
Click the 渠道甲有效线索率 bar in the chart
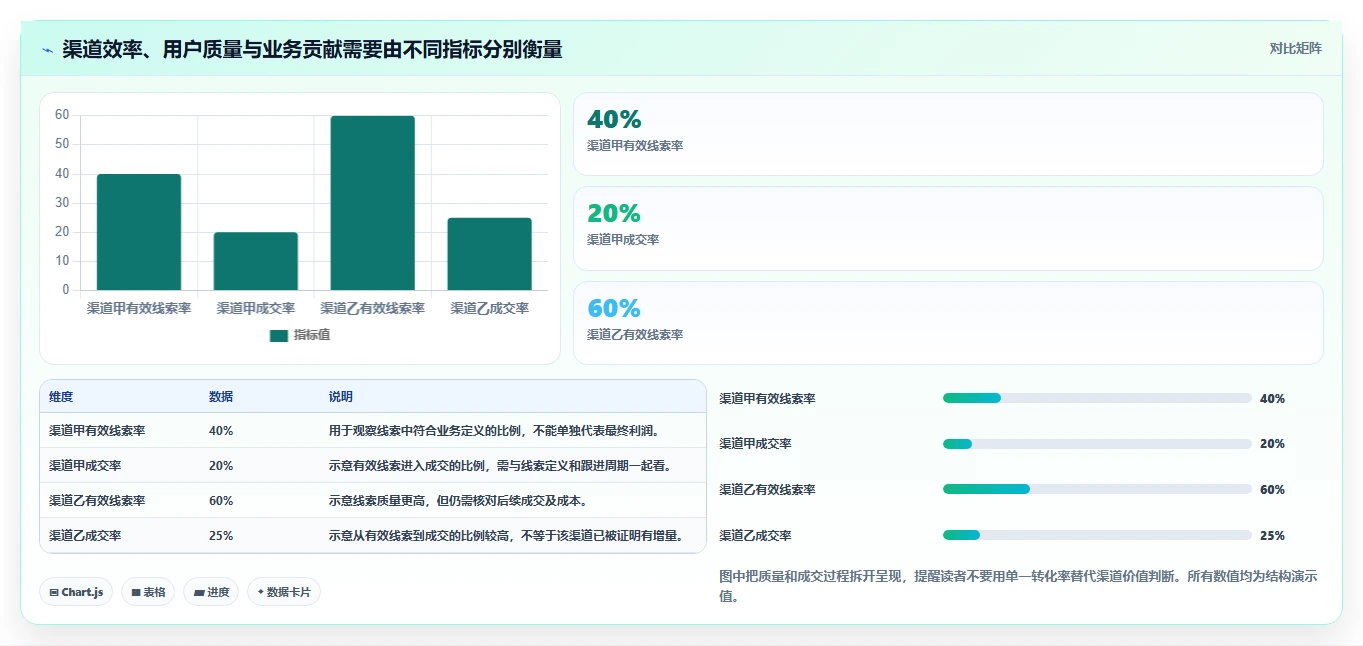139,232
